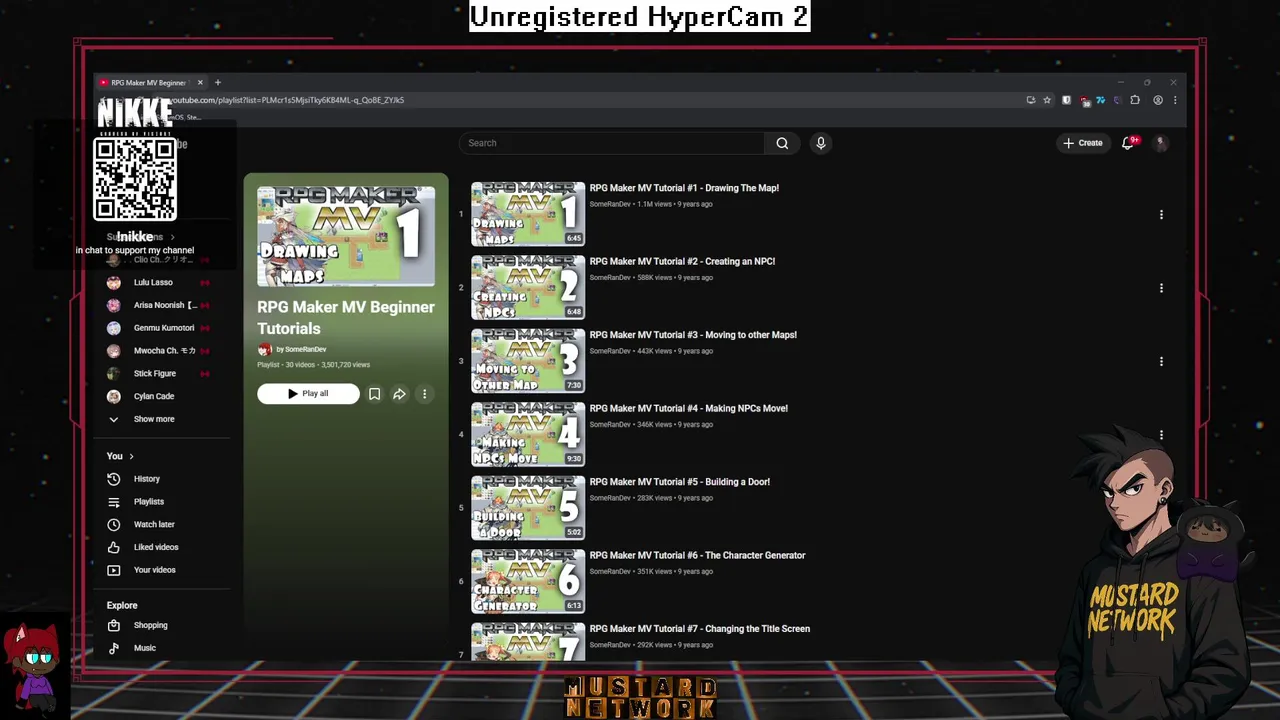
Task: Click the YouTube search magnifier button
Action: click(782, 143)
